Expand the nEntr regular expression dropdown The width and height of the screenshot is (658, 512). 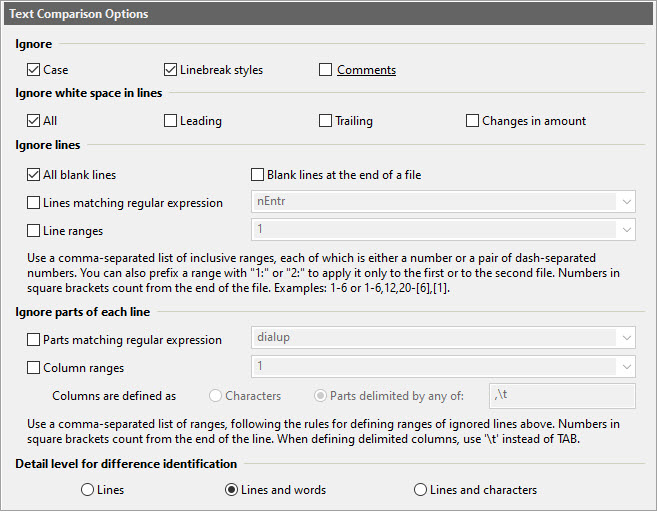(626, 203)
